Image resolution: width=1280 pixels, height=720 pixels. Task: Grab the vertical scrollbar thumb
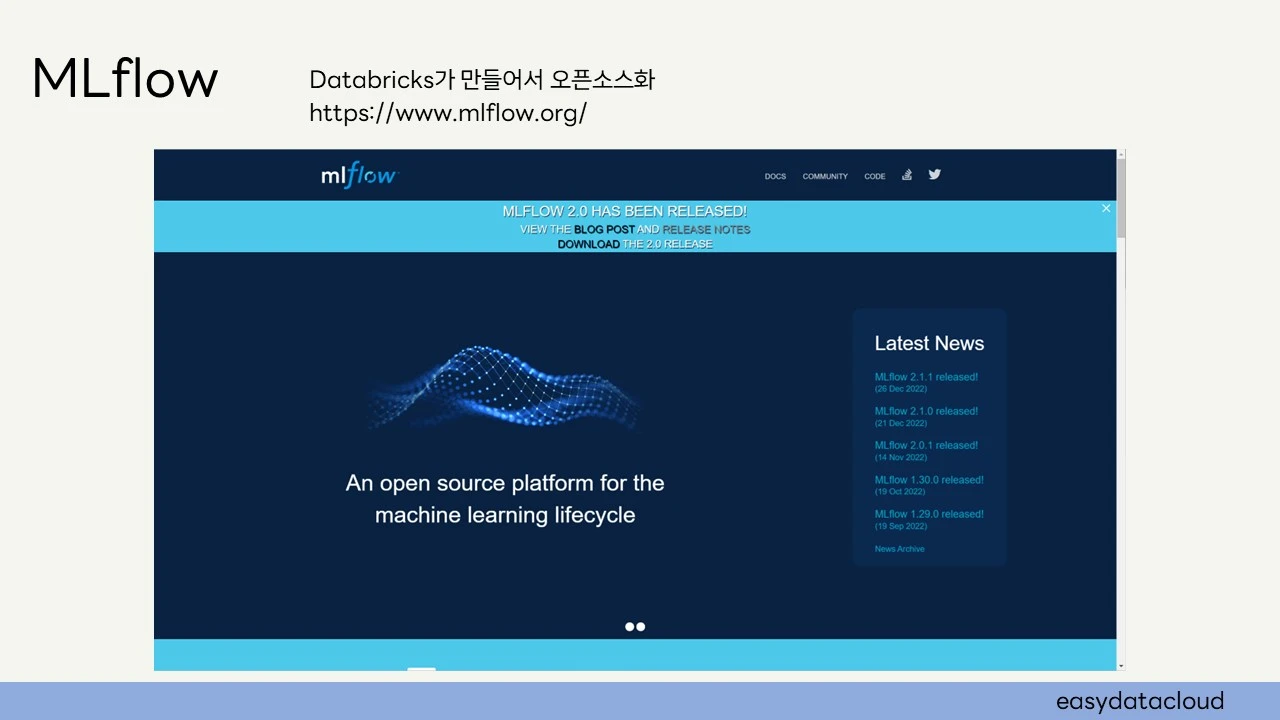click(x=1121, y=198)
